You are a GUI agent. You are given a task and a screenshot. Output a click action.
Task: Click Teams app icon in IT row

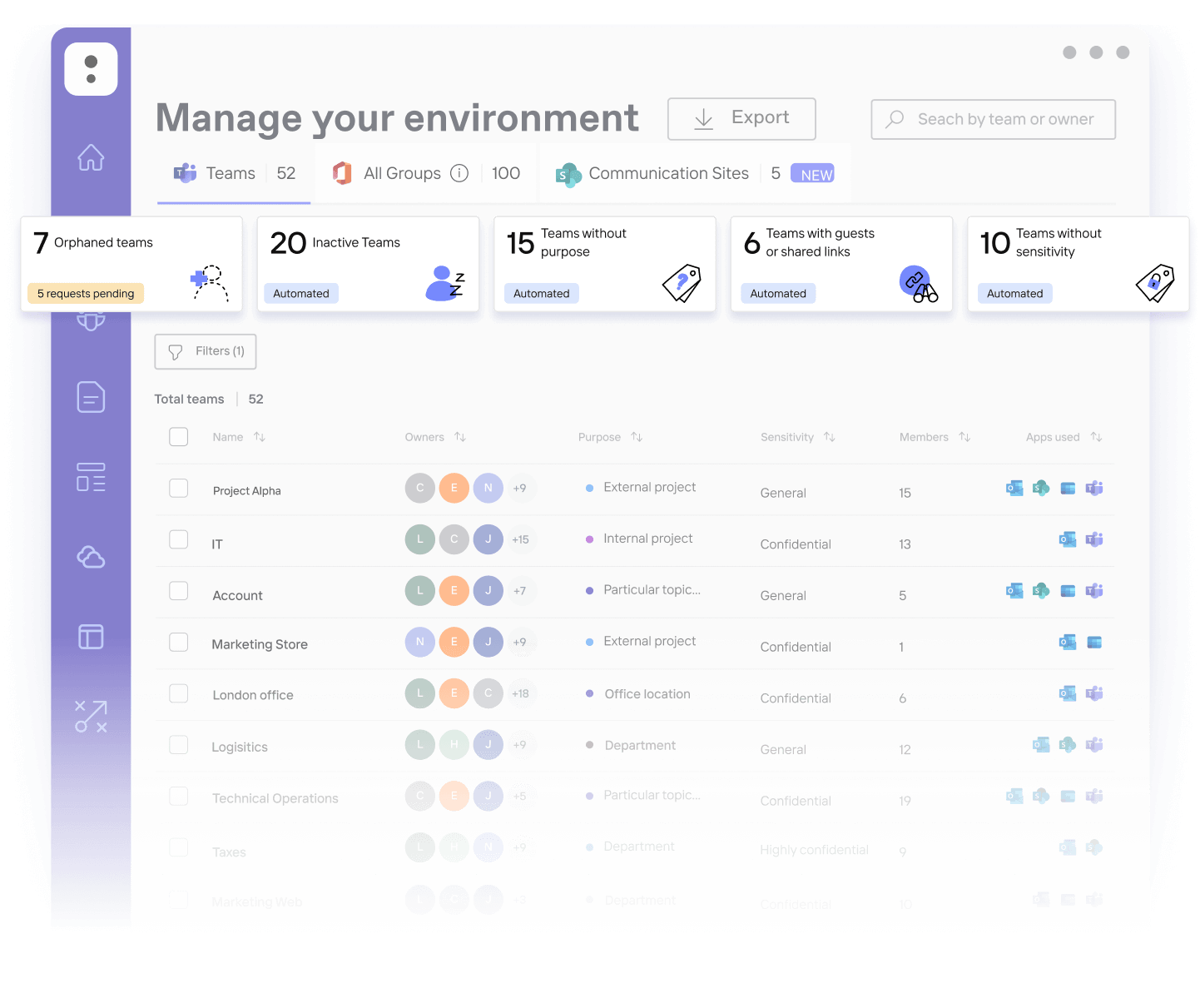1094,539
